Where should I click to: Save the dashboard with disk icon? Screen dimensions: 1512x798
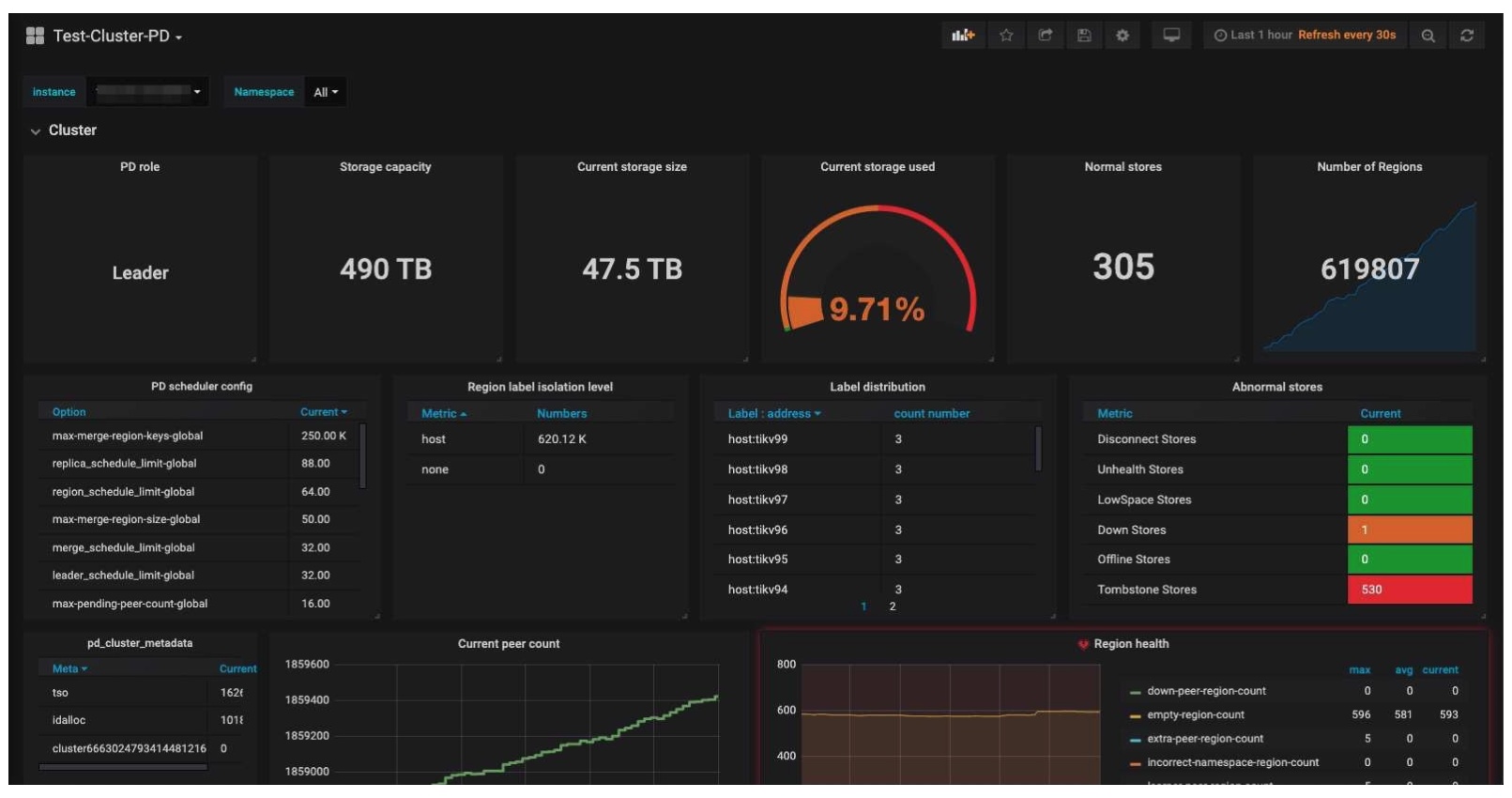[1084, 36]
